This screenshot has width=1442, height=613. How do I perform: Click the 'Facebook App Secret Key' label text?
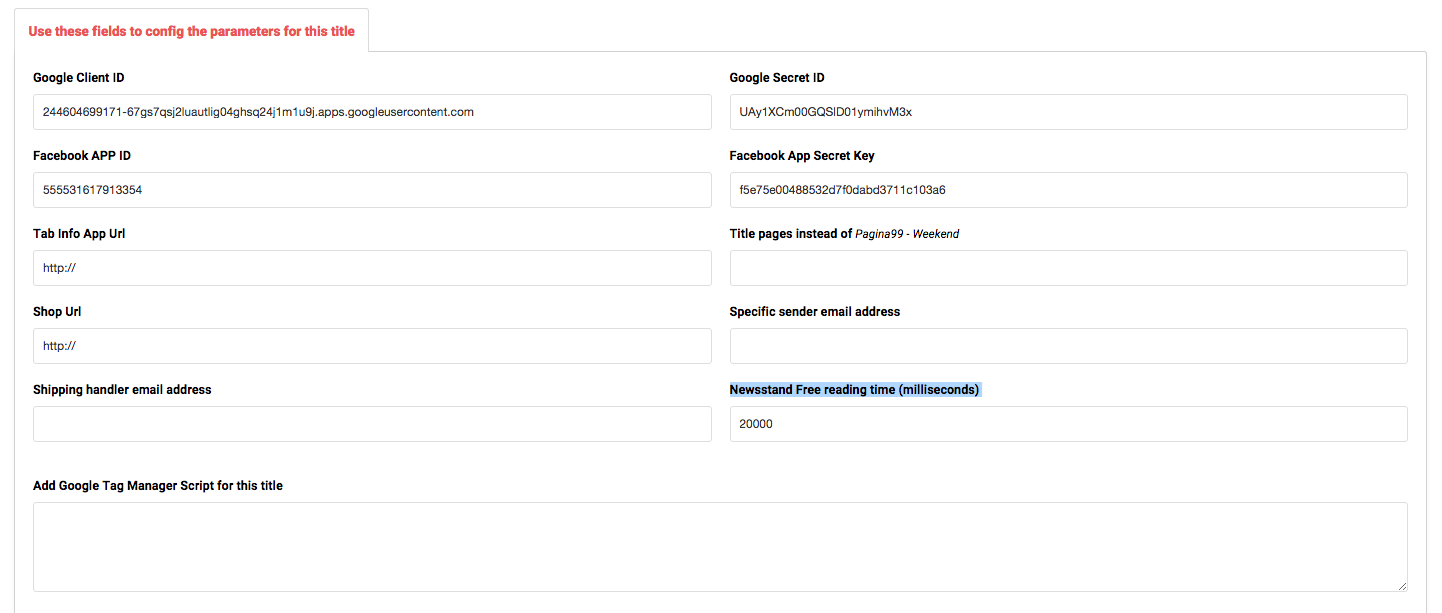(802, 156)
